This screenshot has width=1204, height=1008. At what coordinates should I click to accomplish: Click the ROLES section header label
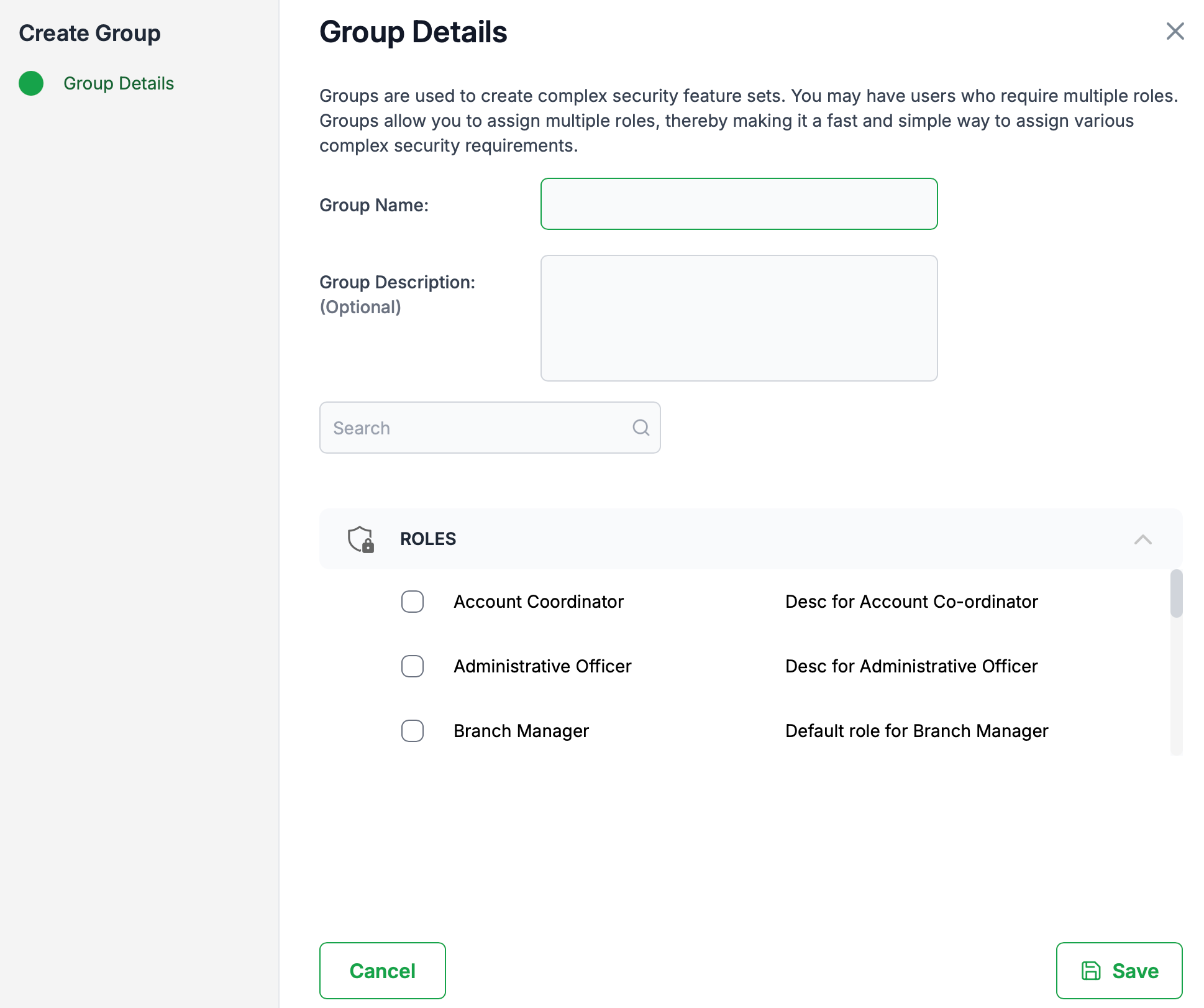pyautogui.click(x=428, y=539)
